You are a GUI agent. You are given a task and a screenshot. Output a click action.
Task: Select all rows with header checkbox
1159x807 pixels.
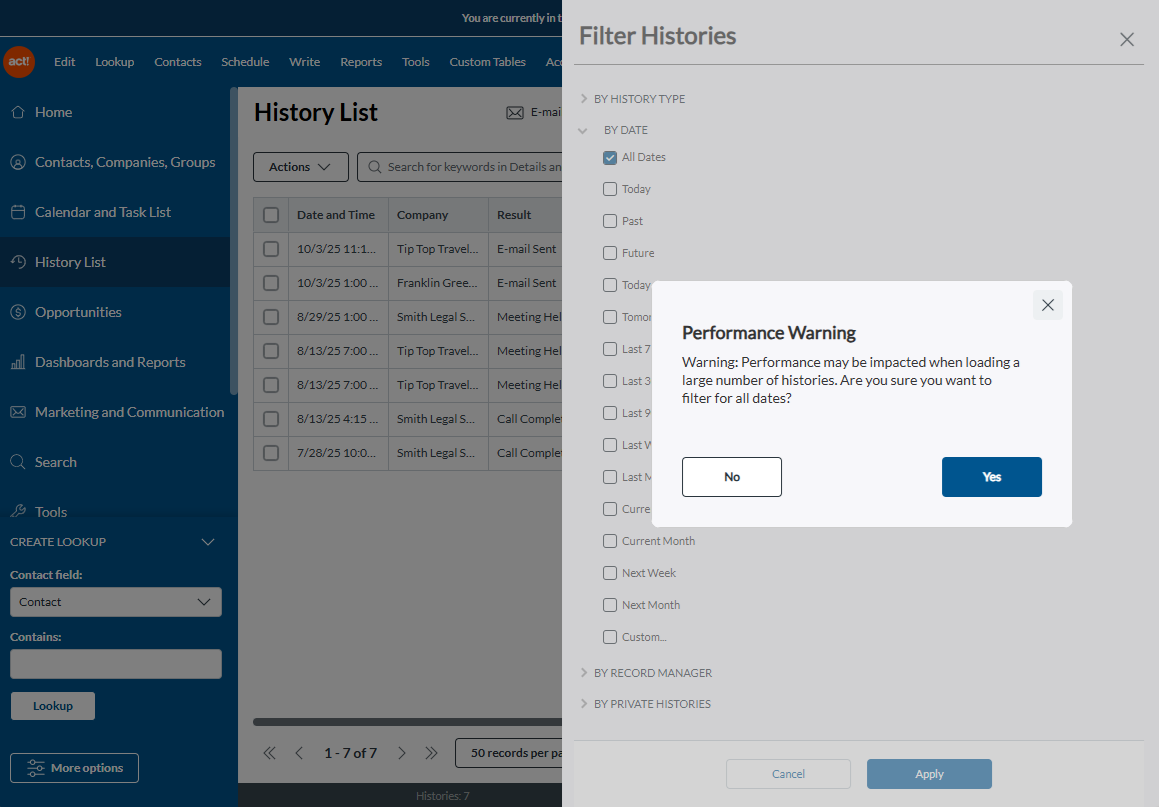pos(271,215)
